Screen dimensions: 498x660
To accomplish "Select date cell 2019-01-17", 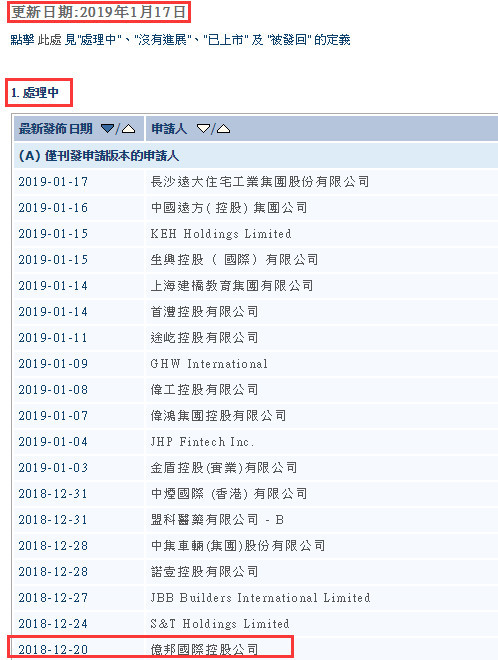I will point(53,182).
